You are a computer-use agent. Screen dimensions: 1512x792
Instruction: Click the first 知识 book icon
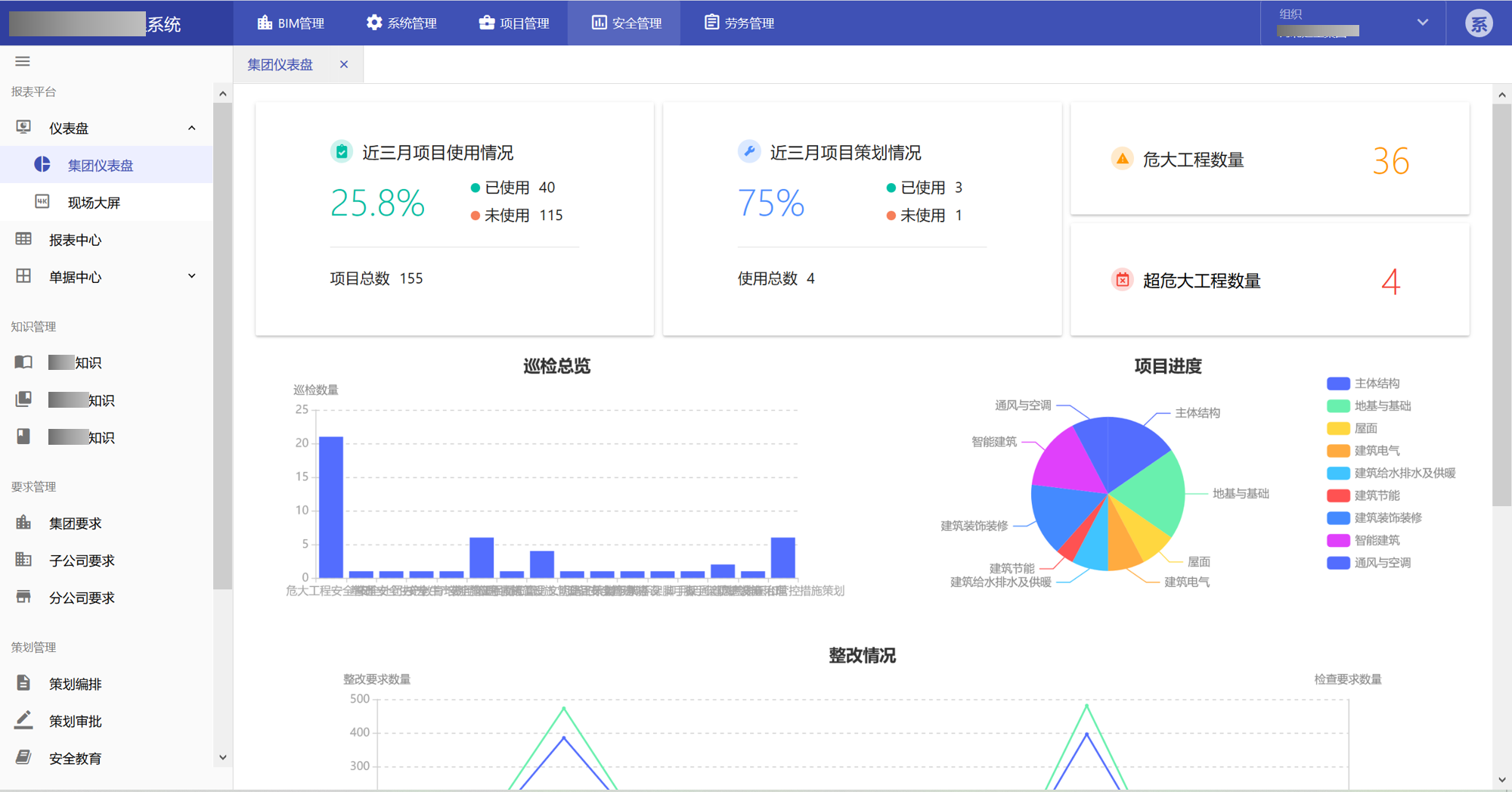(23, 362)
